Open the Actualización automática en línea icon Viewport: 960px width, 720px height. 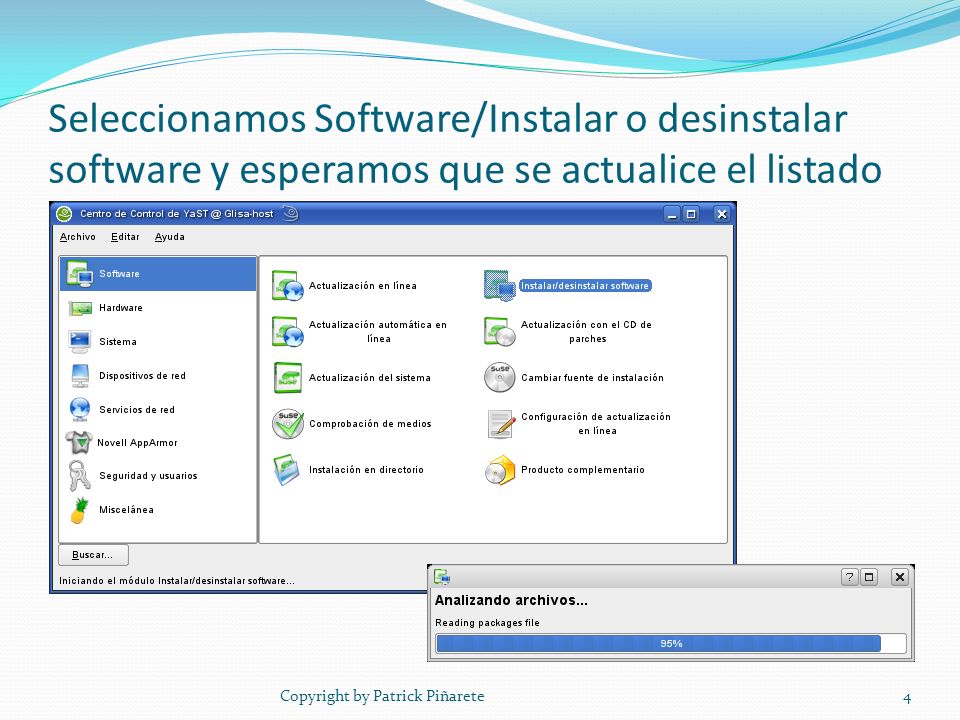(288, 331)
